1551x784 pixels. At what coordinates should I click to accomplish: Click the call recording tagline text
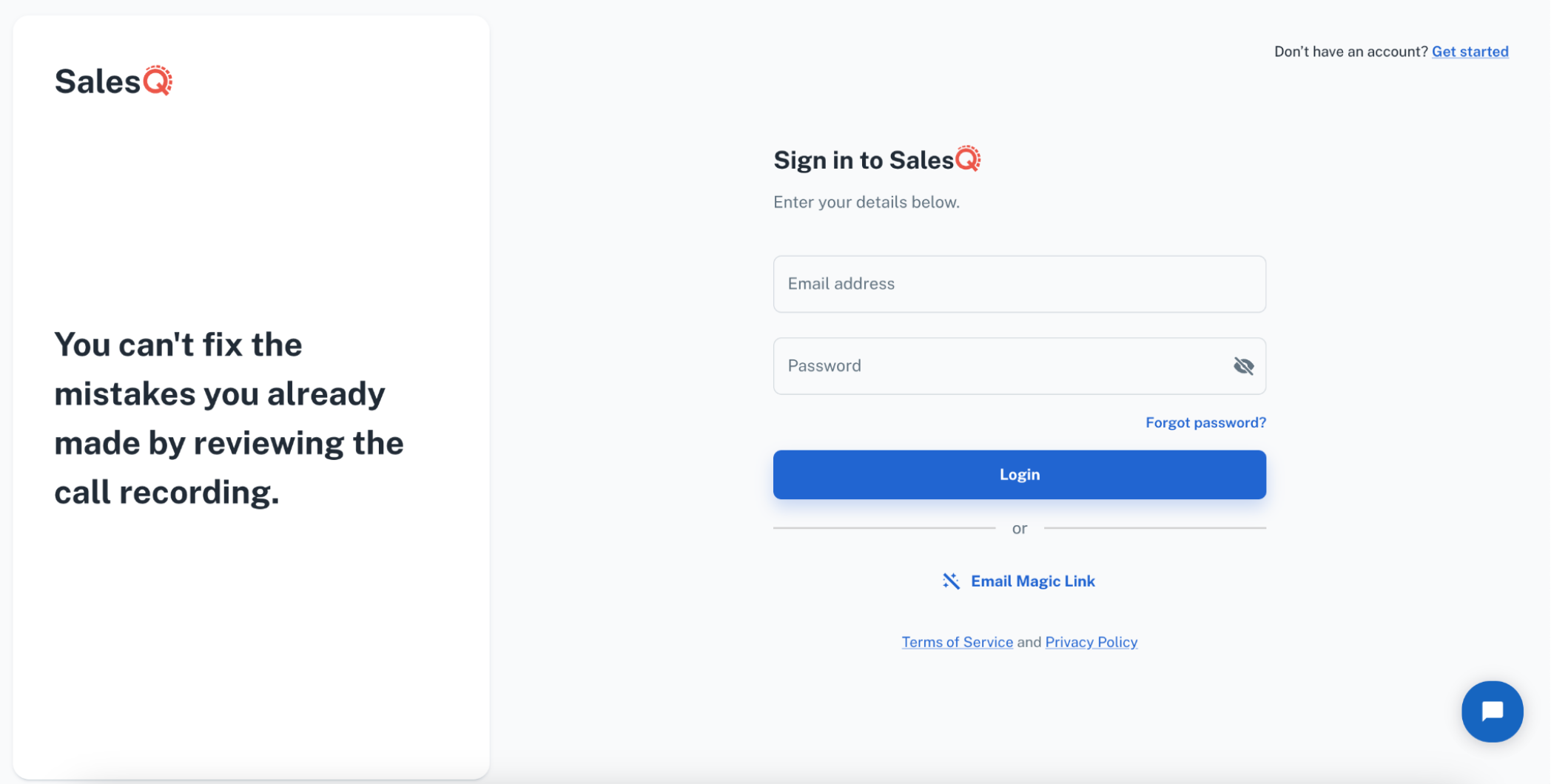coord(229,419)
